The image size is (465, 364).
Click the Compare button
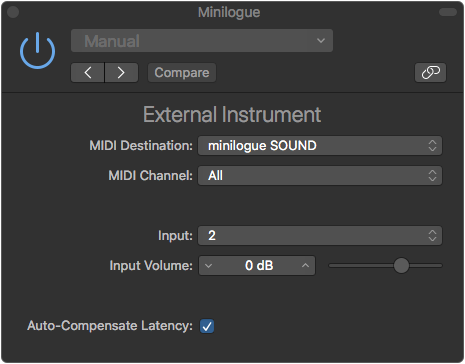coord(182,72)
